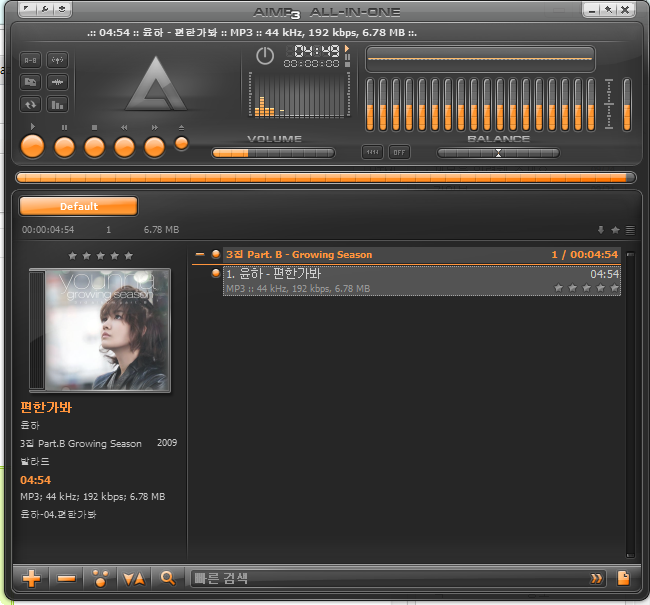650x605 pixels.
Task: Open the sort playlist button
Action: coord(134,578)
